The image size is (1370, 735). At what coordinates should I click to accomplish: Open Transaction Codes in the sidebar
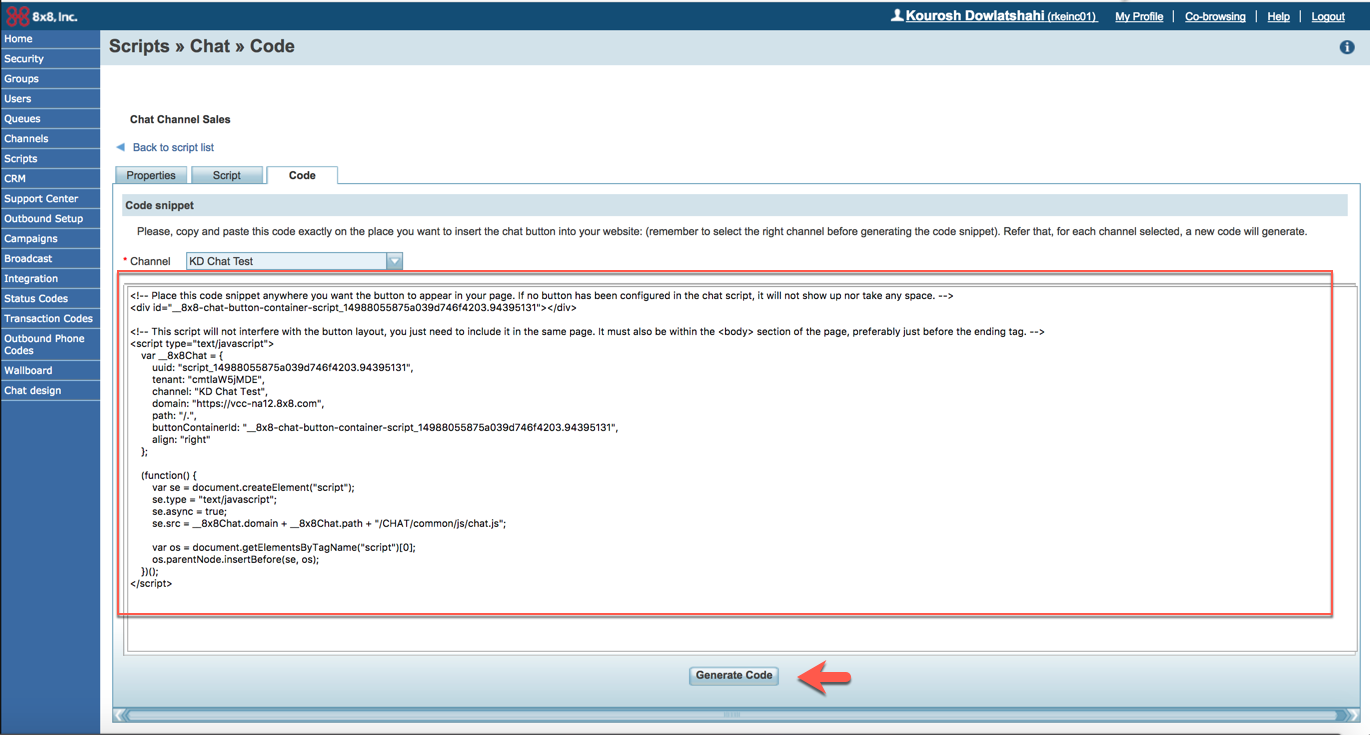(50, 319)
